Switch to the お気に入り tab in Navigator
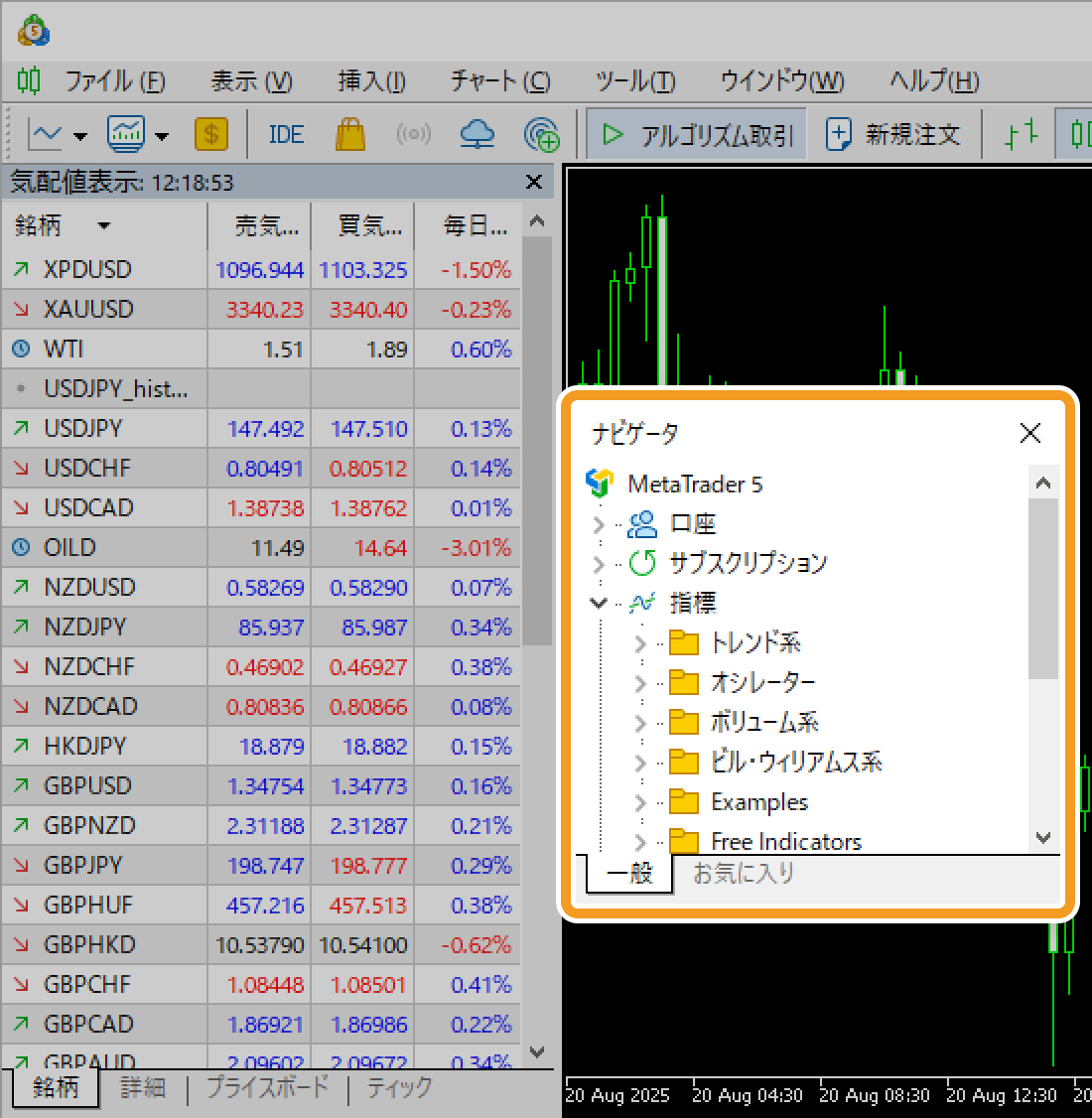Viewport: 1092px width, 1118px height. point(743,874)
